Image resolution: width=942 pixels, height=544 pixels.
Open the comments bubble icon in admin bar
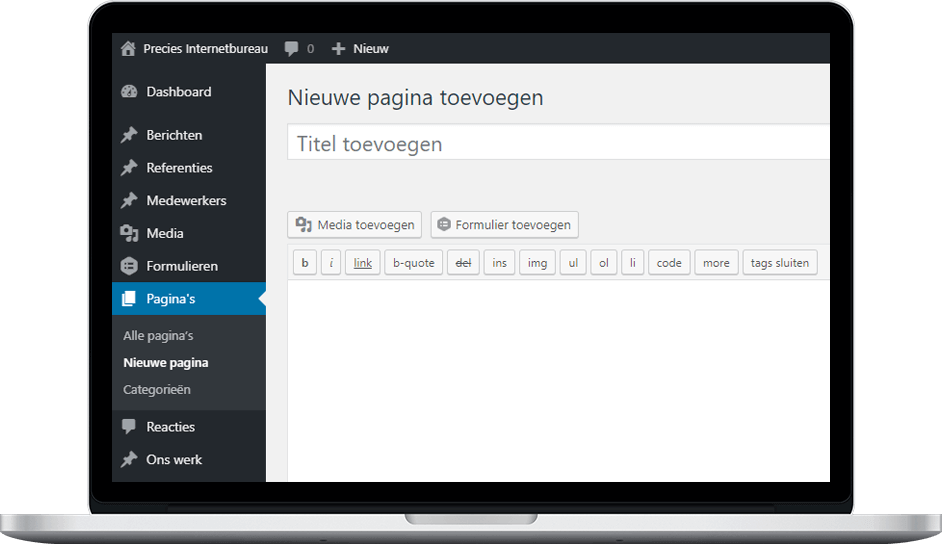291,49
